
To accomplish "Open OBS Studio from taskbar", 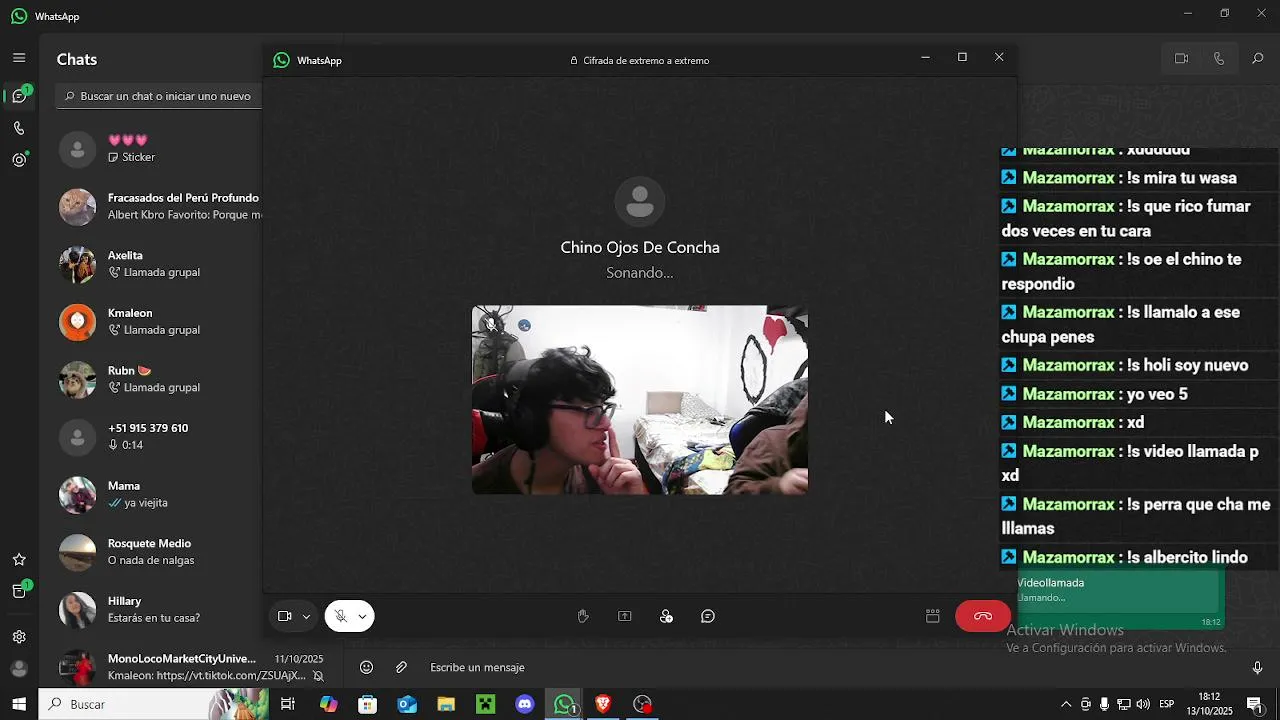I will (x=643, y=704).
